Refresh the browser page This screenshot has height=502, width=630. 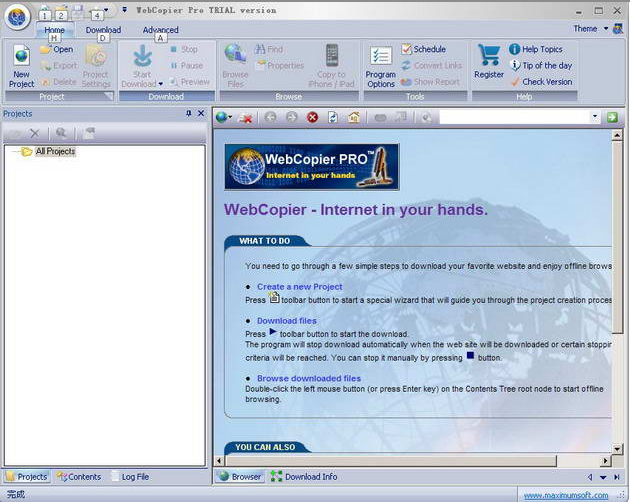point(333,117)
